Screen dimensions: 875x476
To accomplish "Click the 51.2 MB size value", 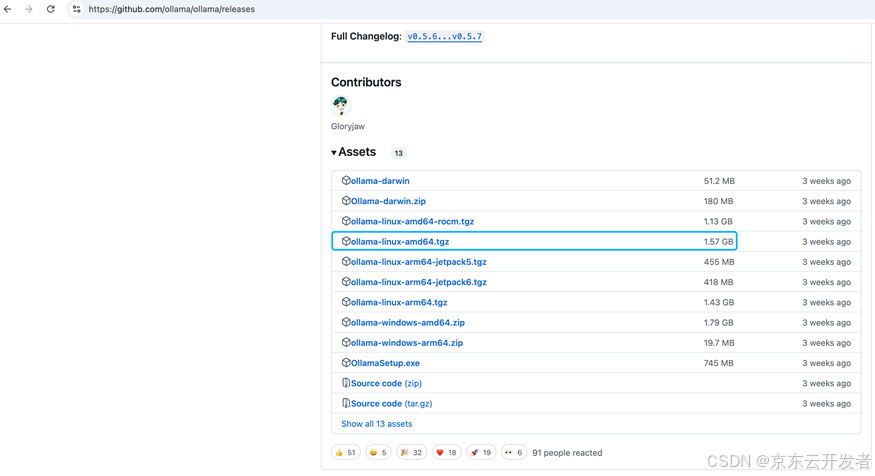I will [x=719, y=181].
